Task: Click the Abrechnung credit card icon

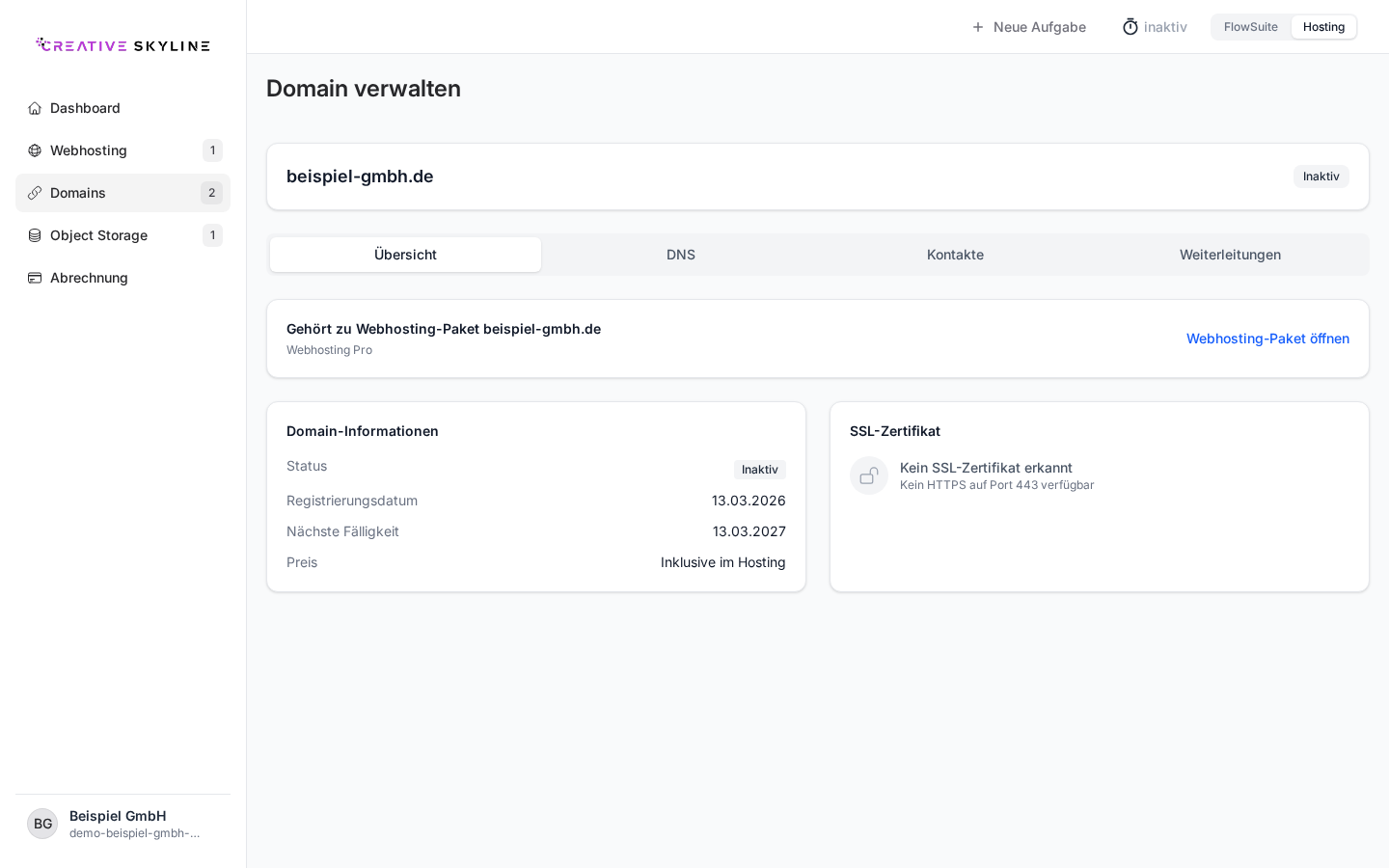Action: tap(35, 278)
